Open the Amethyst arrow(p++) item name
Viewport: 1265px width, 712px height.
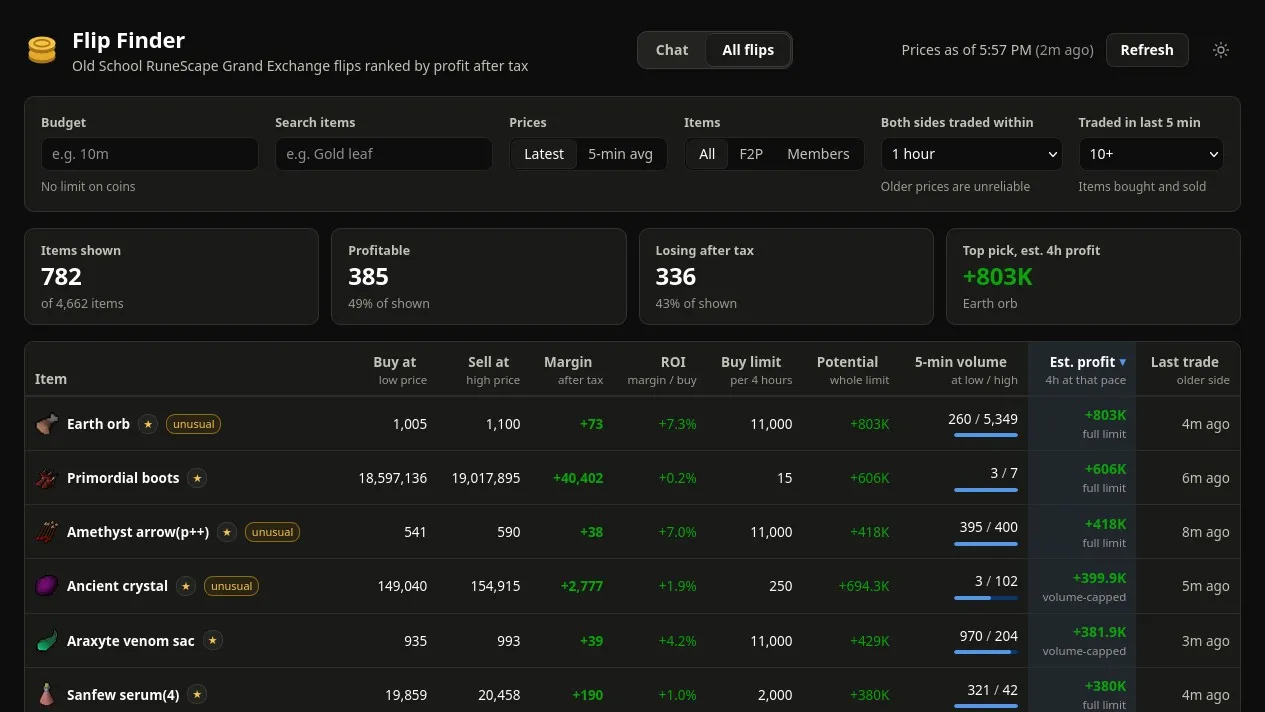click(138, 532)
